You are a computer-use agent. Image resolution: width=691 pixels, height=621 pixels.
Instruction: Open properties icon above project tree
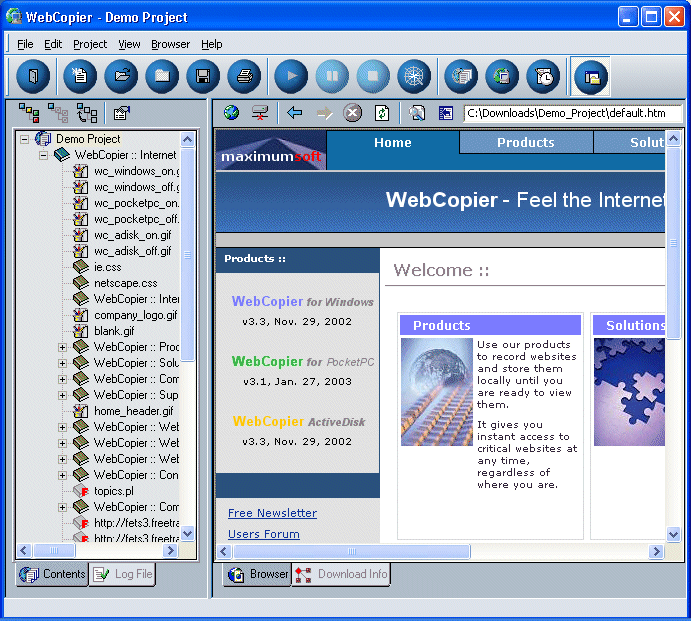(x=122, y=113)
